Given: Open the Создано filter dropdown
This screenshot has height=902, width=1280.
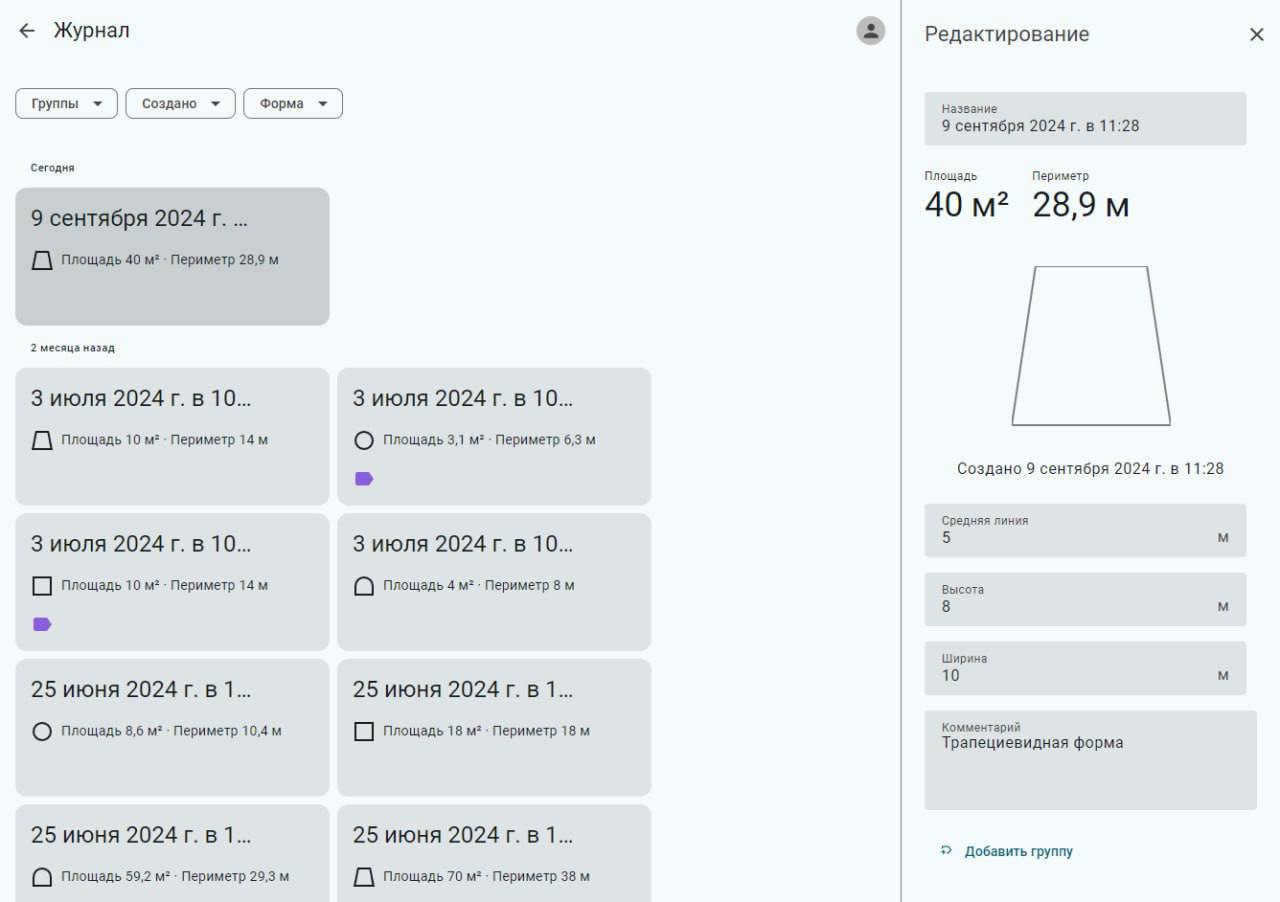Looking at the screenshot, I should coord(180,104).
